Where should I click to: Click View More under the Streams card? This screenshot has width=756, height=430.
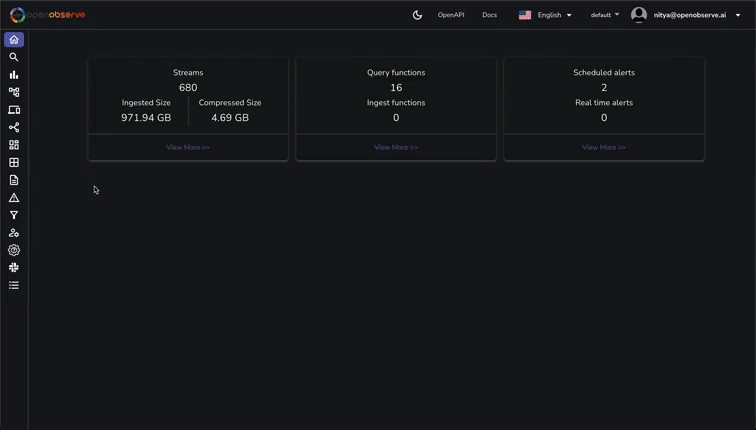[188, 148]
